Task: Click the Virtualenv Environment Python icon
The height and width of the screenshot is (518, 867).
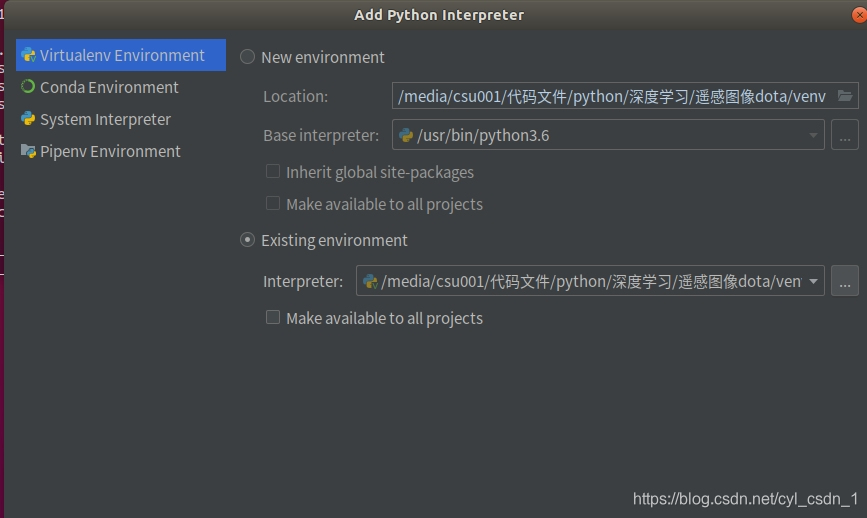Action: click(x=28, y=56)
